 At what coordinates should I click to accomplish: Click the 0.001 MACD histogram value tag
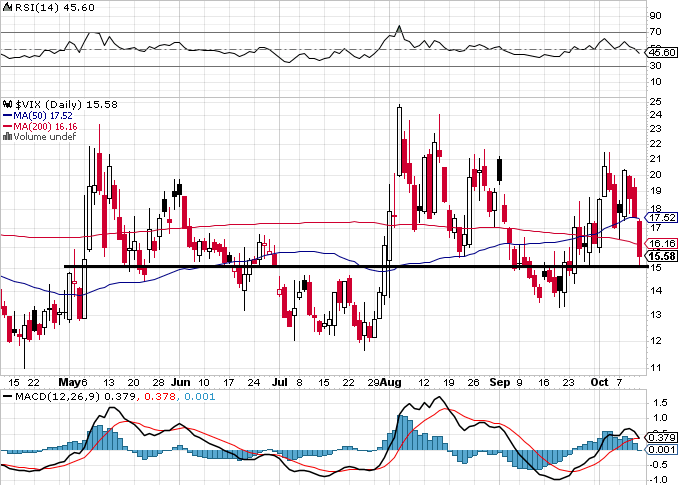[x=664, y=450]
